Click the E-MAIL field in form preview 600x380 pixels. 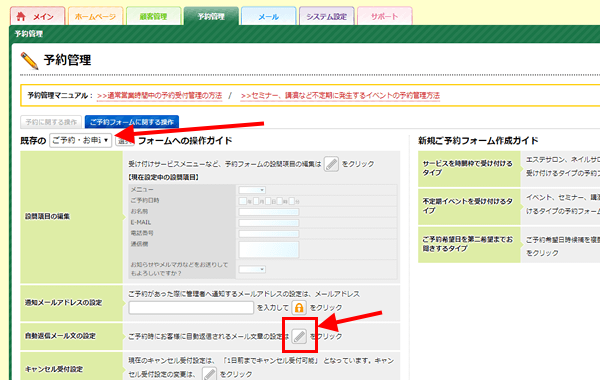click(269, 223)
